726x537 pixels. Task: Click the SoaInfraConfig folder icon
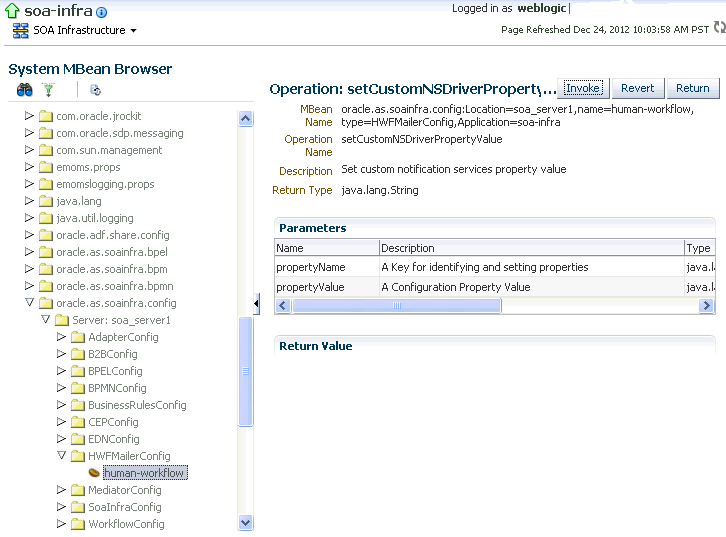(x=78, y=507)
